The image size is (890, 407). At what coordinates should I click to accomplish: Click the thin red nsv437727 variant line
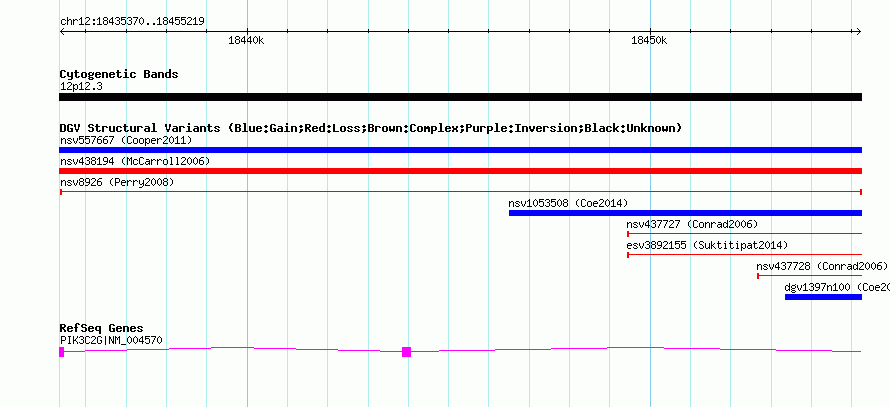tap(744, 234)
